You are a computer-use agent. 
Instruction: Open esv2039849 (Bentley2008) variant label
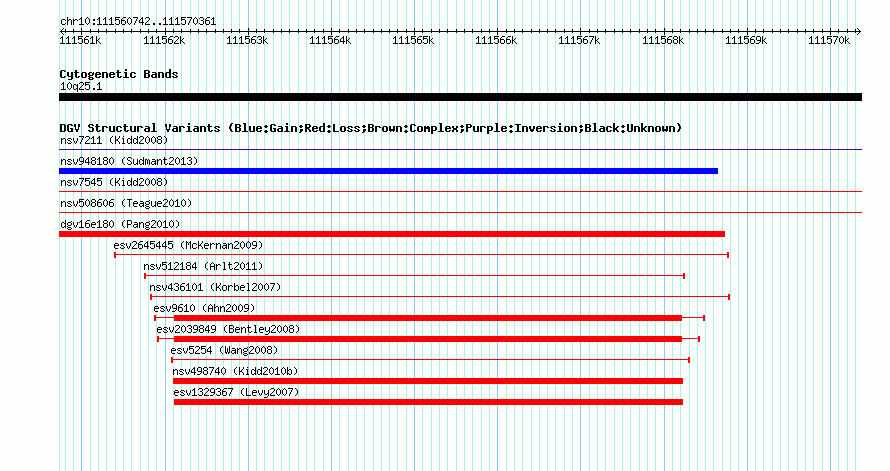(x=228, y=329)
